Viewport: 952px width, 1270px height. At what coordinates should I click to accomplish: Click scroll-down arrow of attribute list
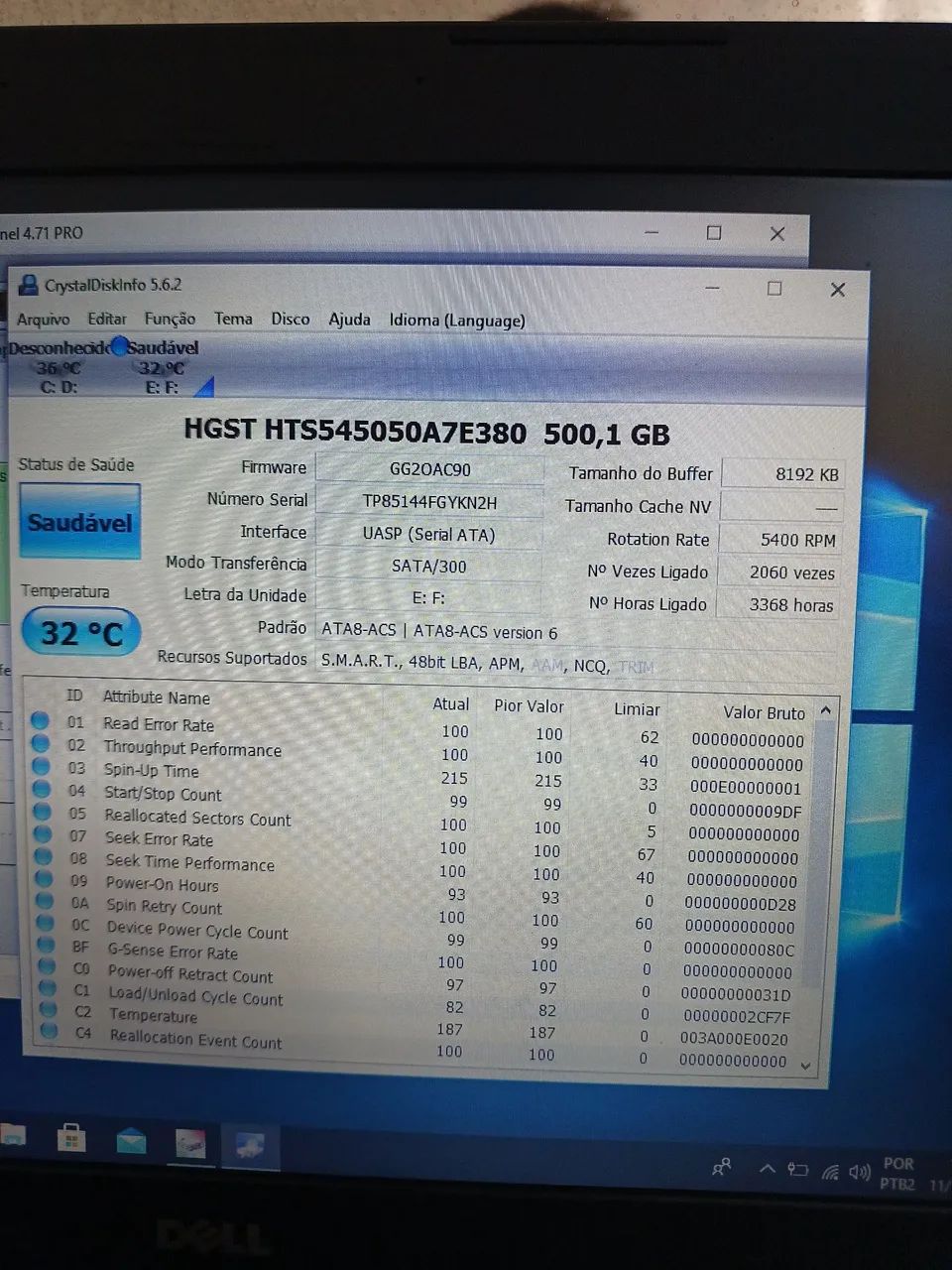pyautogui.click(x=805, y=1066)
